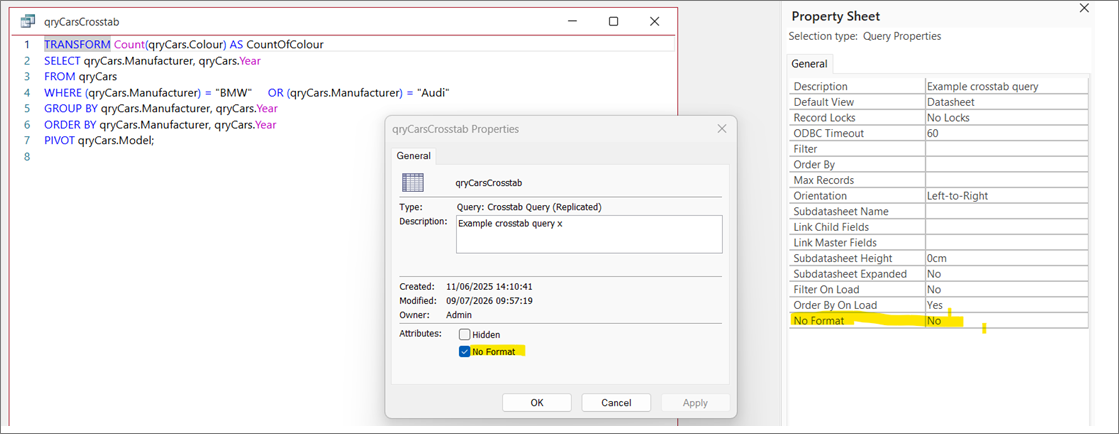Select the General tab in Properties dialog

(x=413, y=156)
